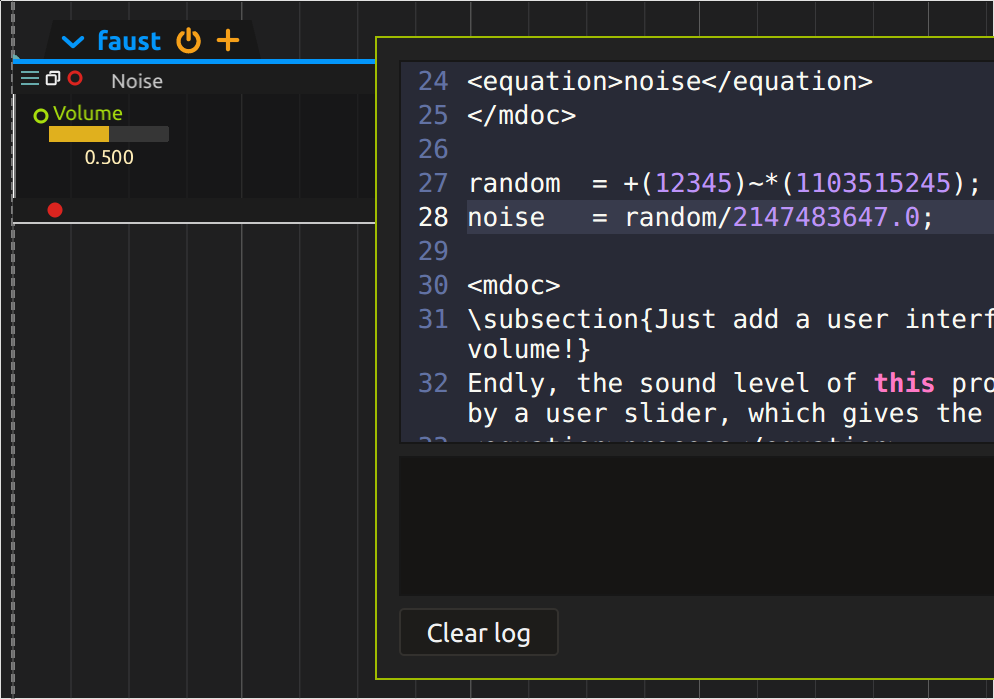Click the orange power icon beside faust
The width and height of the screenshot is (994, 699).
(189, 41)
